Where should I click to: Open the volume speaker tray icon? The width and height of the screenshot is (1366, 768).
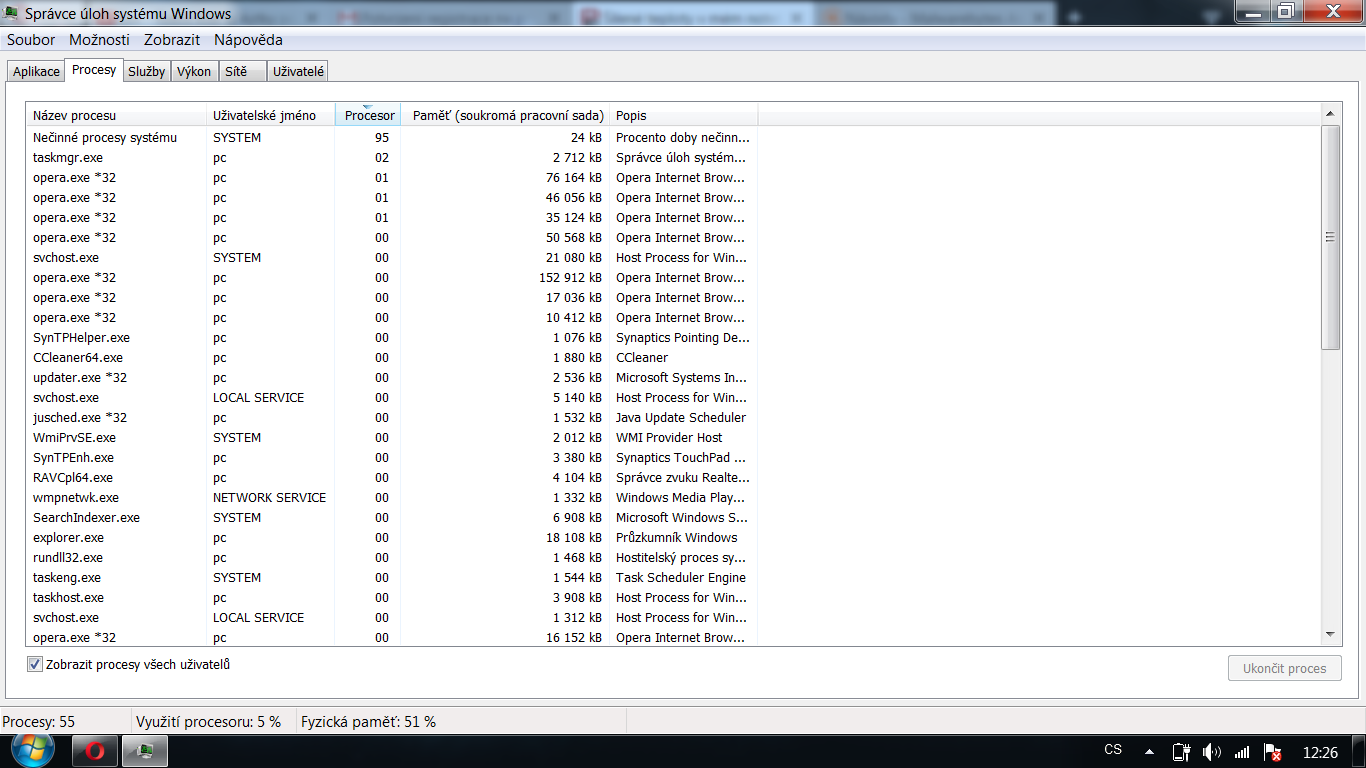coord(1211,751)
